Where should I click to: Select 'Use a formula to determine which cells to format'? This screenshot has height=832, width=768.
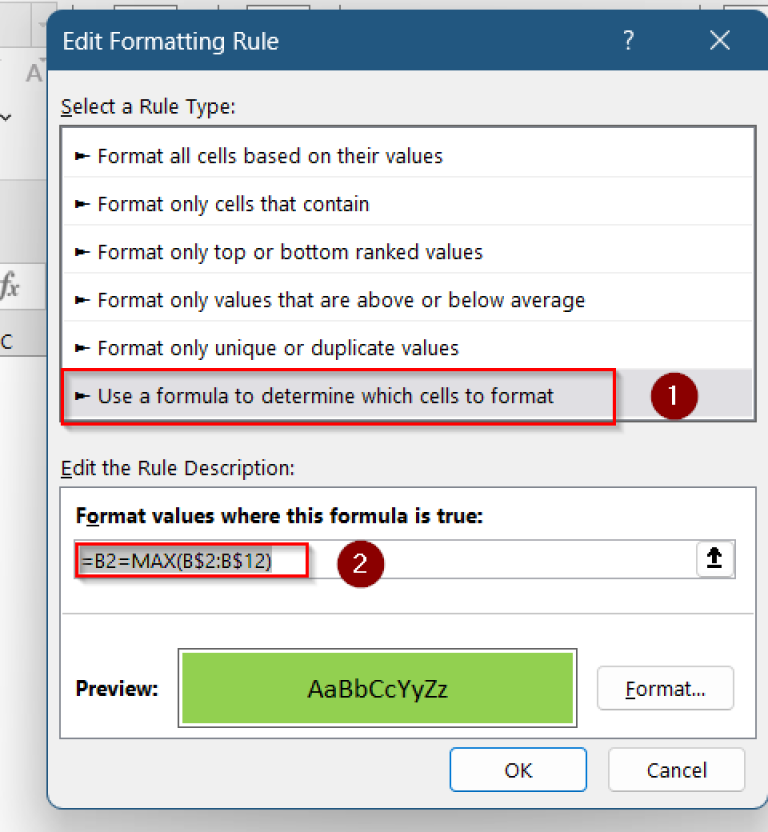(322, 395)
